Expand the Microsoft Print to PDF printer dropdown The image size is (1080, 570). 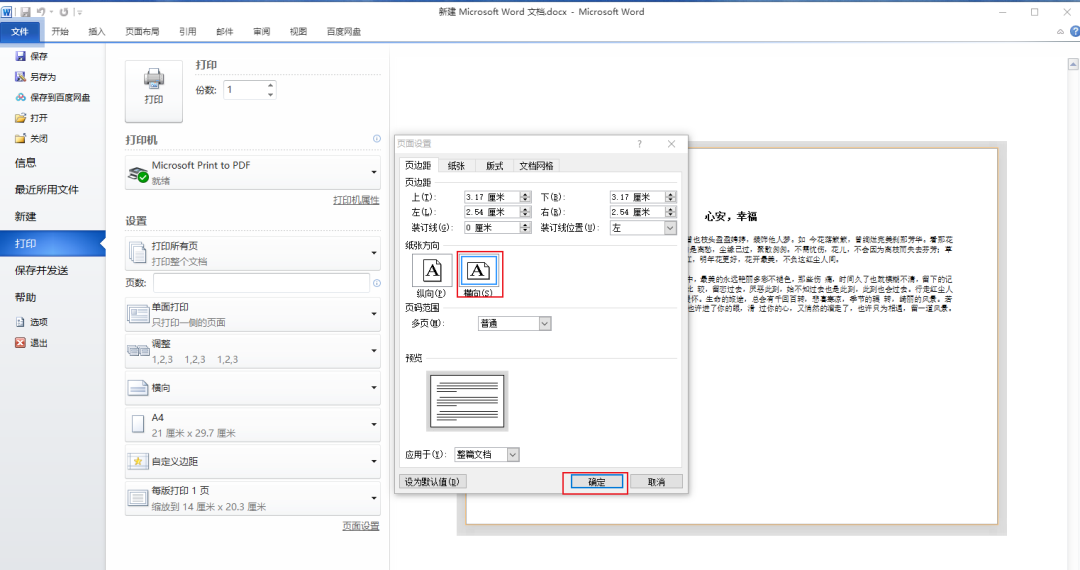[x=374, y=172]
